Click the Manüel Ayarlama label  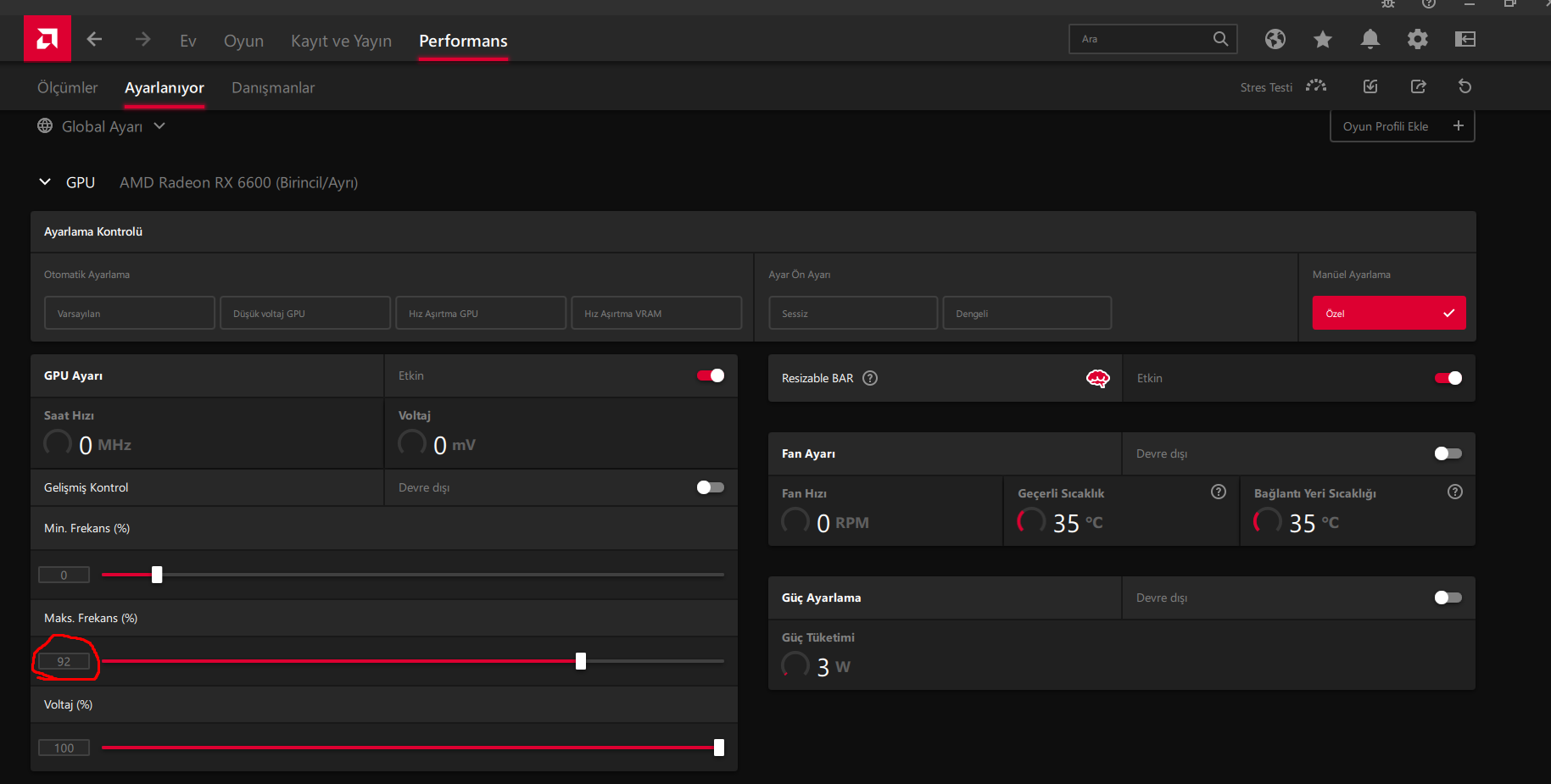point(1352,275)
